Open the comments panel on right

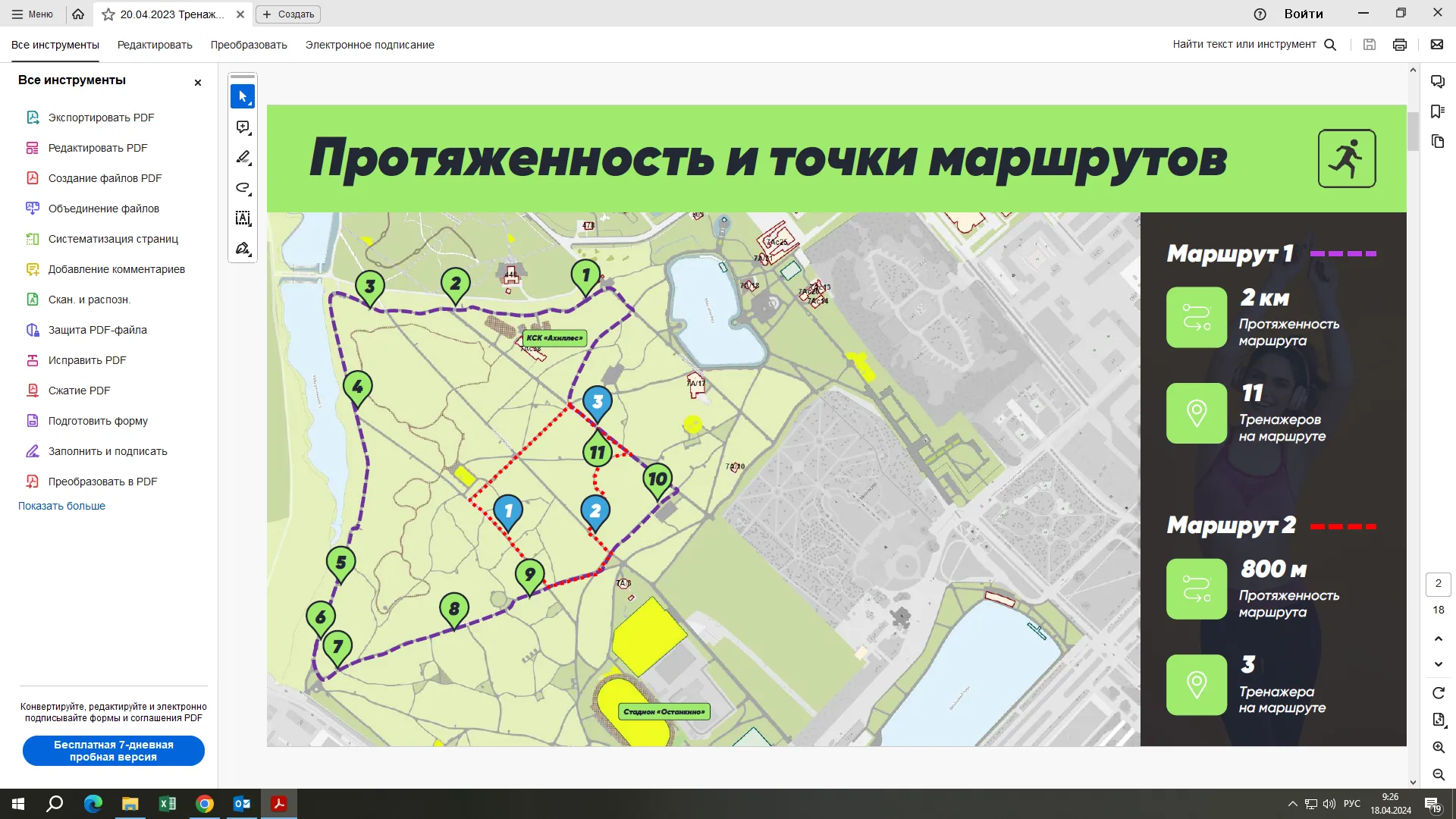1437,81
